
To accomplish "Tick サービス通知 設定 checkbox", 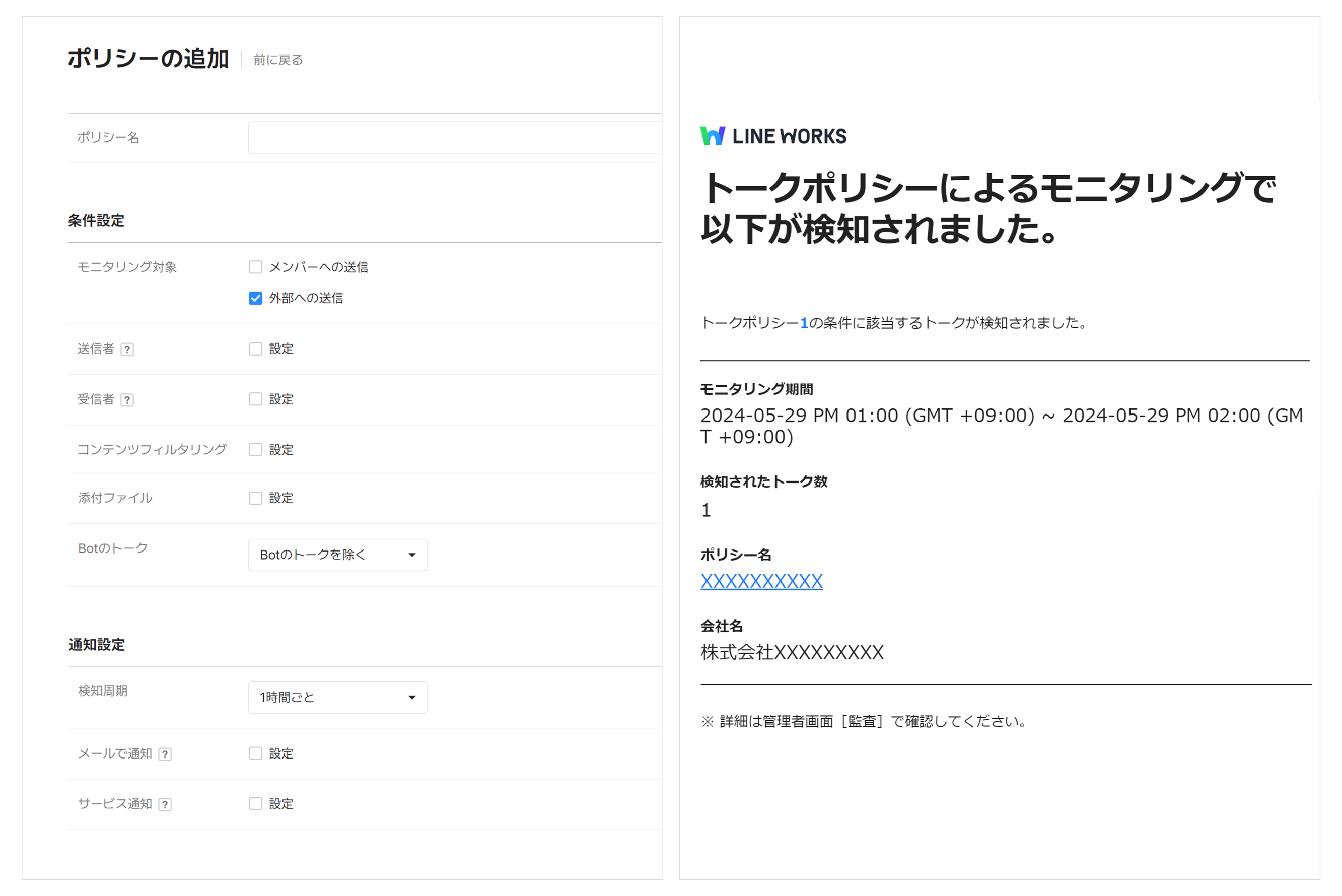I will click(255, 803).
